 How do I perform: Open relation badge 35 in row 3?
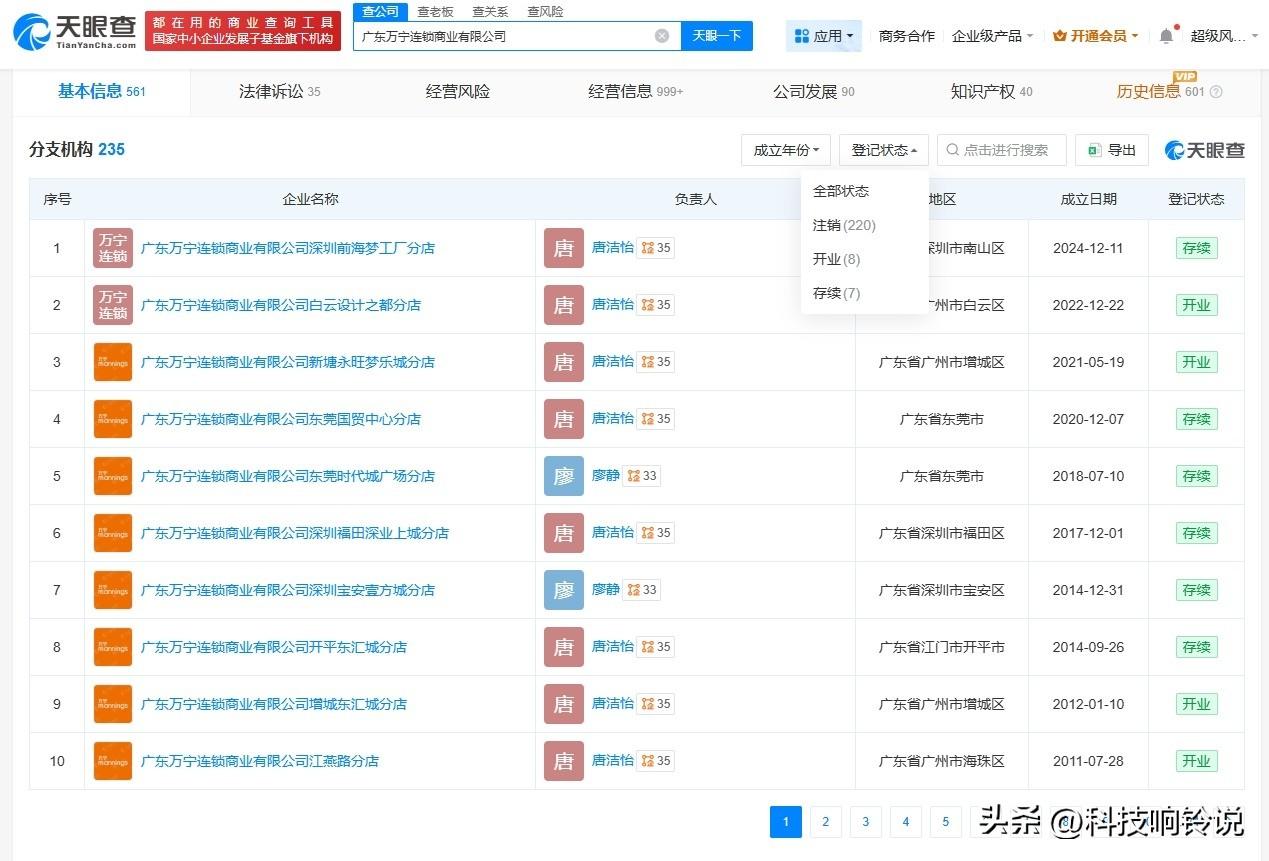(656, 362)
